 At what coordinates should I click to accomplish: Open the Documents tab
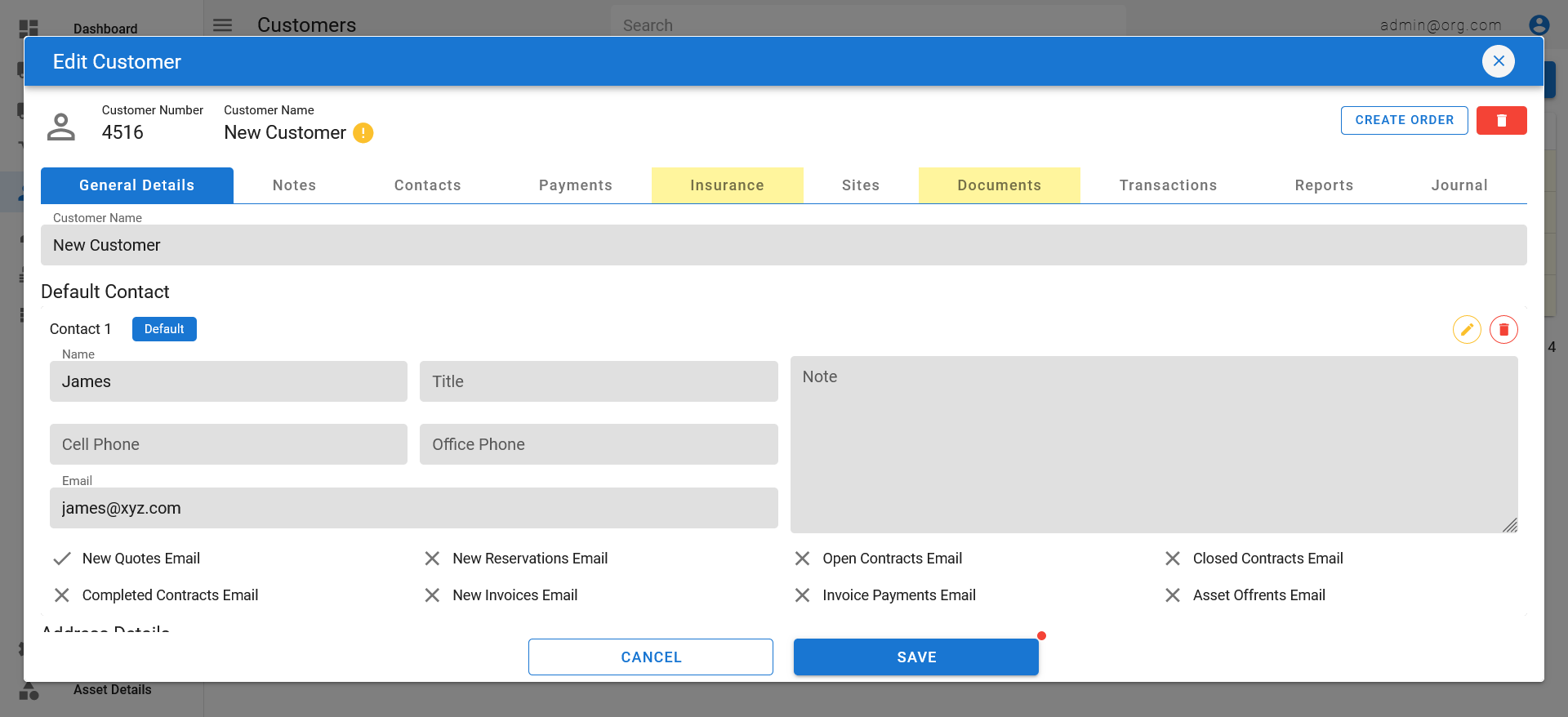[999, 185]
